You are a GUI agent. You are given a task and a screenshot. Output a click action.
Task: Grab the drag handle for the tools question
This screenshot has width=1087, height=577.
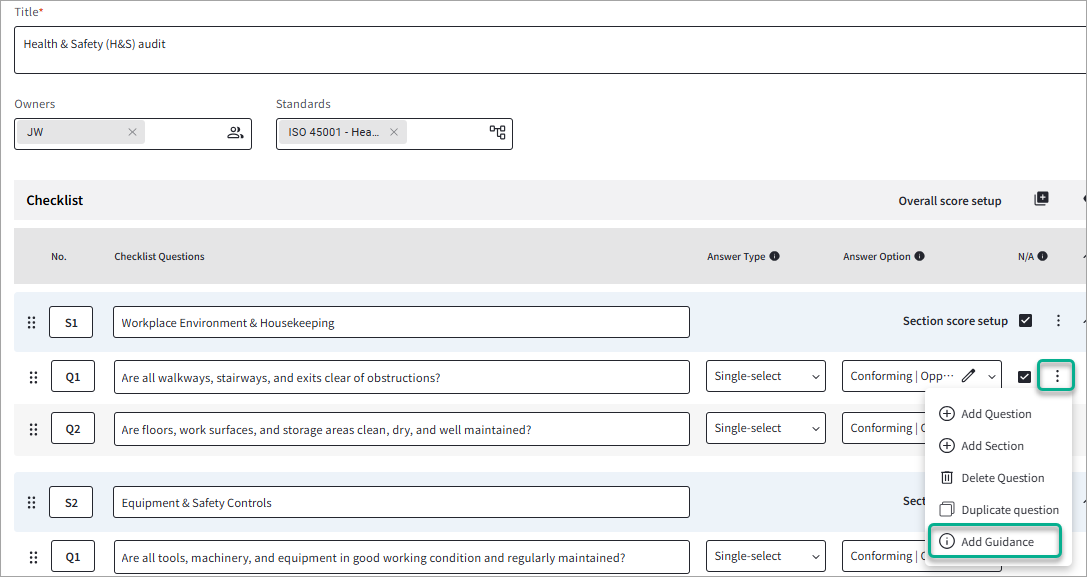tap(33, 557)
